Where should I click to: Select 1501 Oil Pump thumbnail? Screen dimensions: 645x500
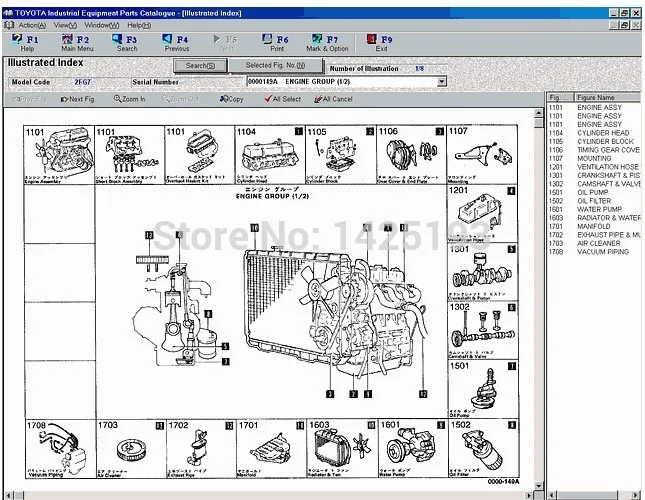[482, 389]
